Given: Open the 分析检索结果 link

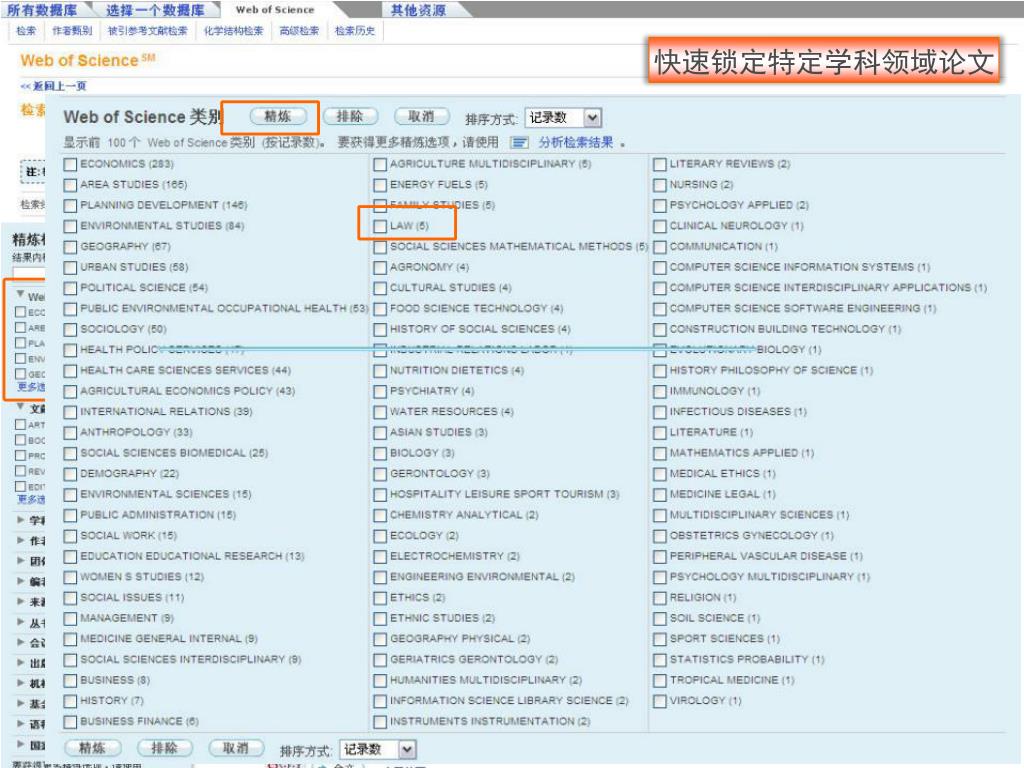Looking at the screenshot, I should click(x=575, y=142).
